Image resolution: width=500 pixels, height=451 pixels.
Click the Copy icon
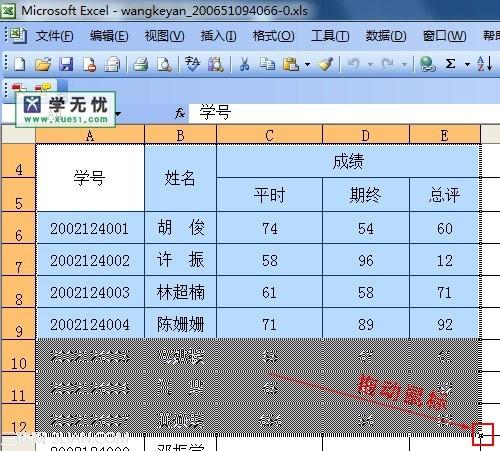[x=267, y=63]
